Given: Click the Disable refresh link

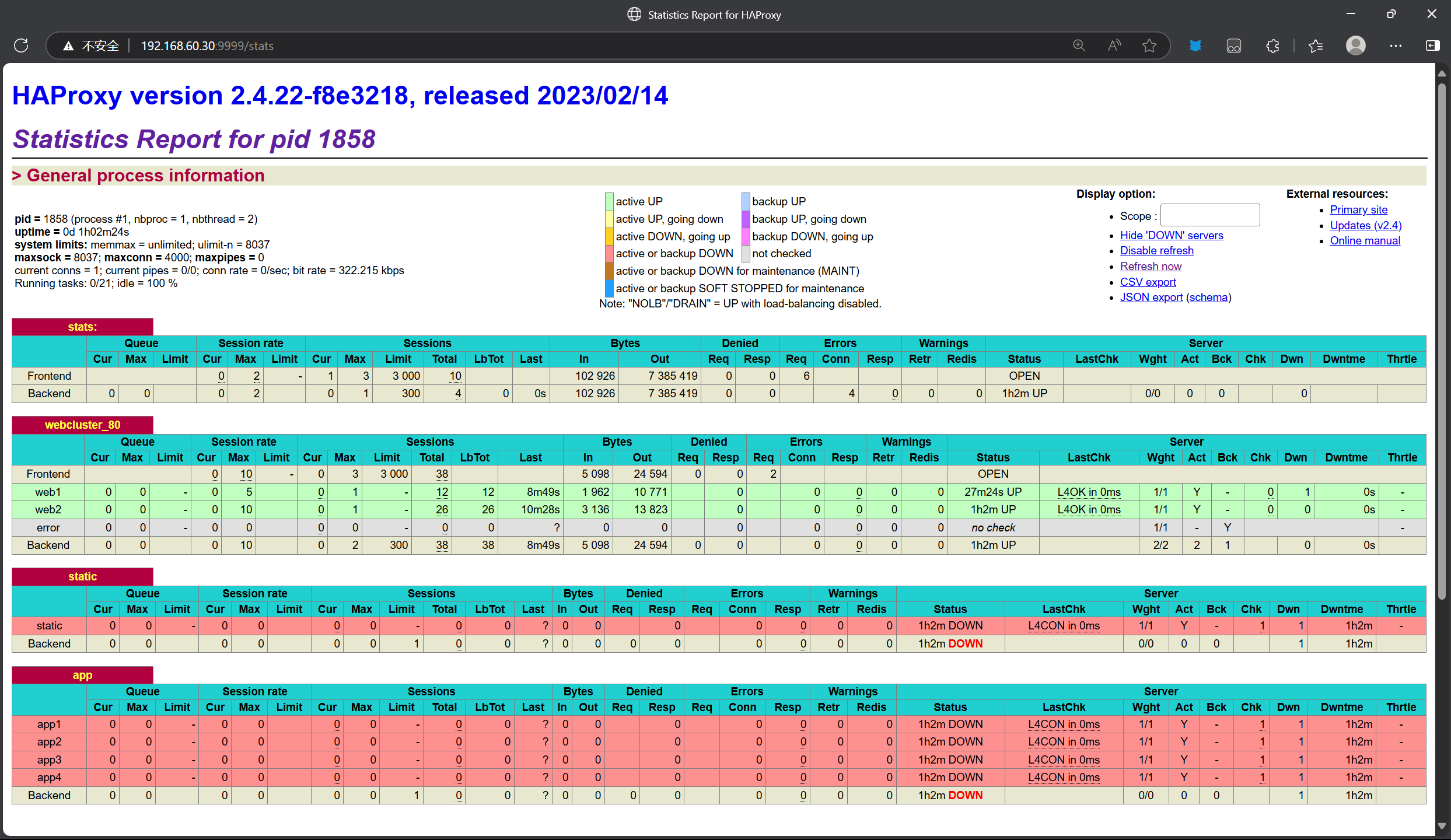Looking at the screenshot, I should (x=1157, y=250).
